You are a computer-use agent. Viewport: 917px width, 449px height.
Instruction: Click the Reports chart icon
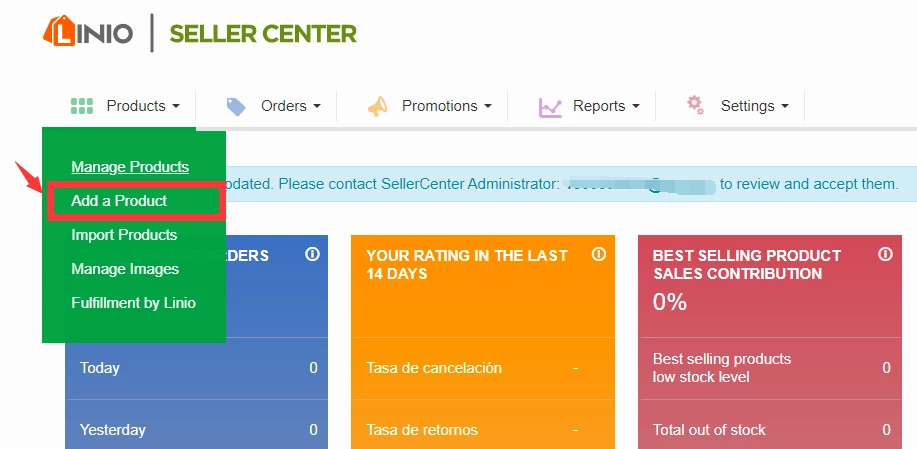click(x=550, y=107)
